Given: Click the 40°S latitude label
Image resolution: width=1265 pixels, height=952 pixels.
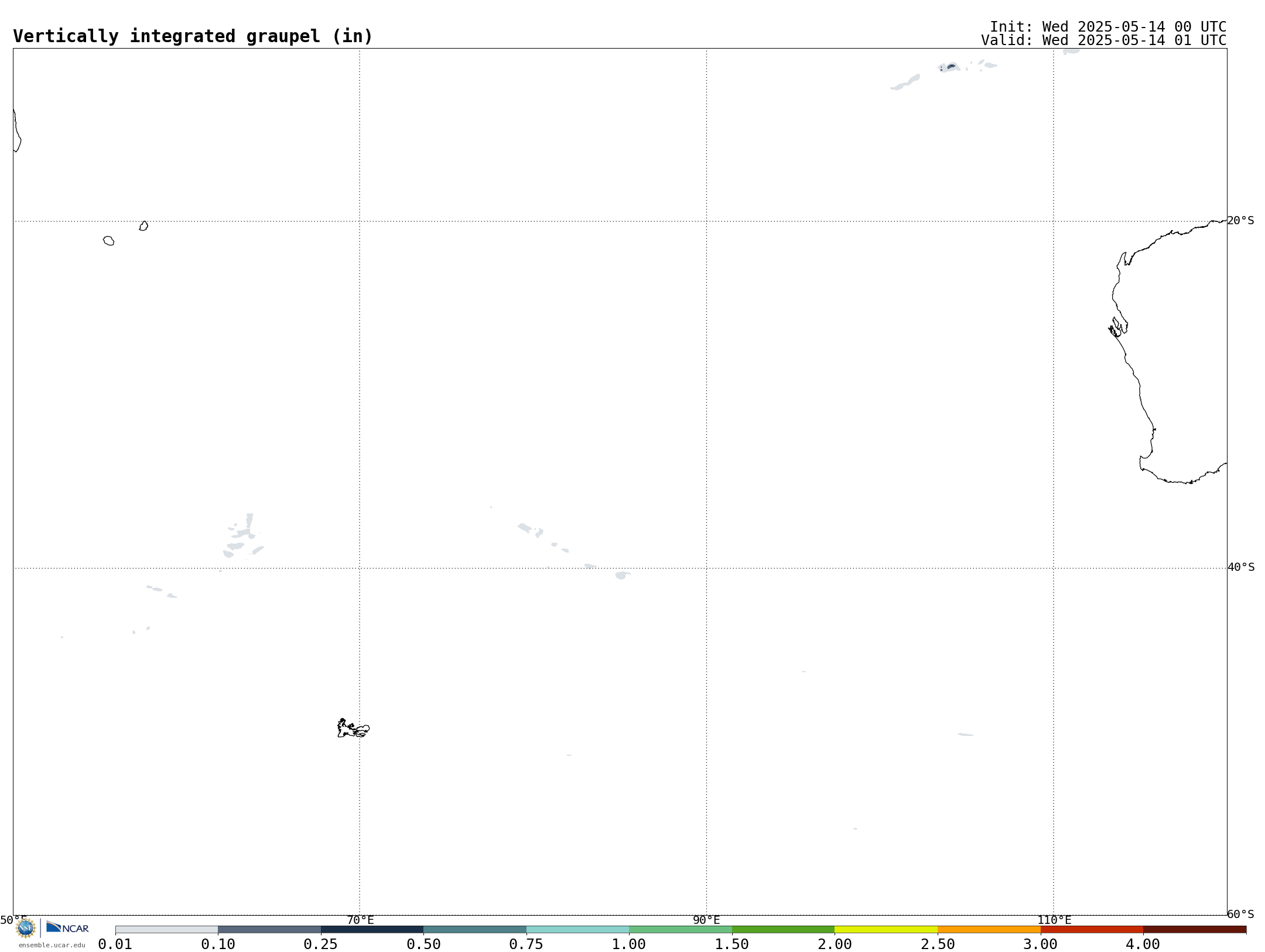Looking at the screenshot, I should (1241, 567).
